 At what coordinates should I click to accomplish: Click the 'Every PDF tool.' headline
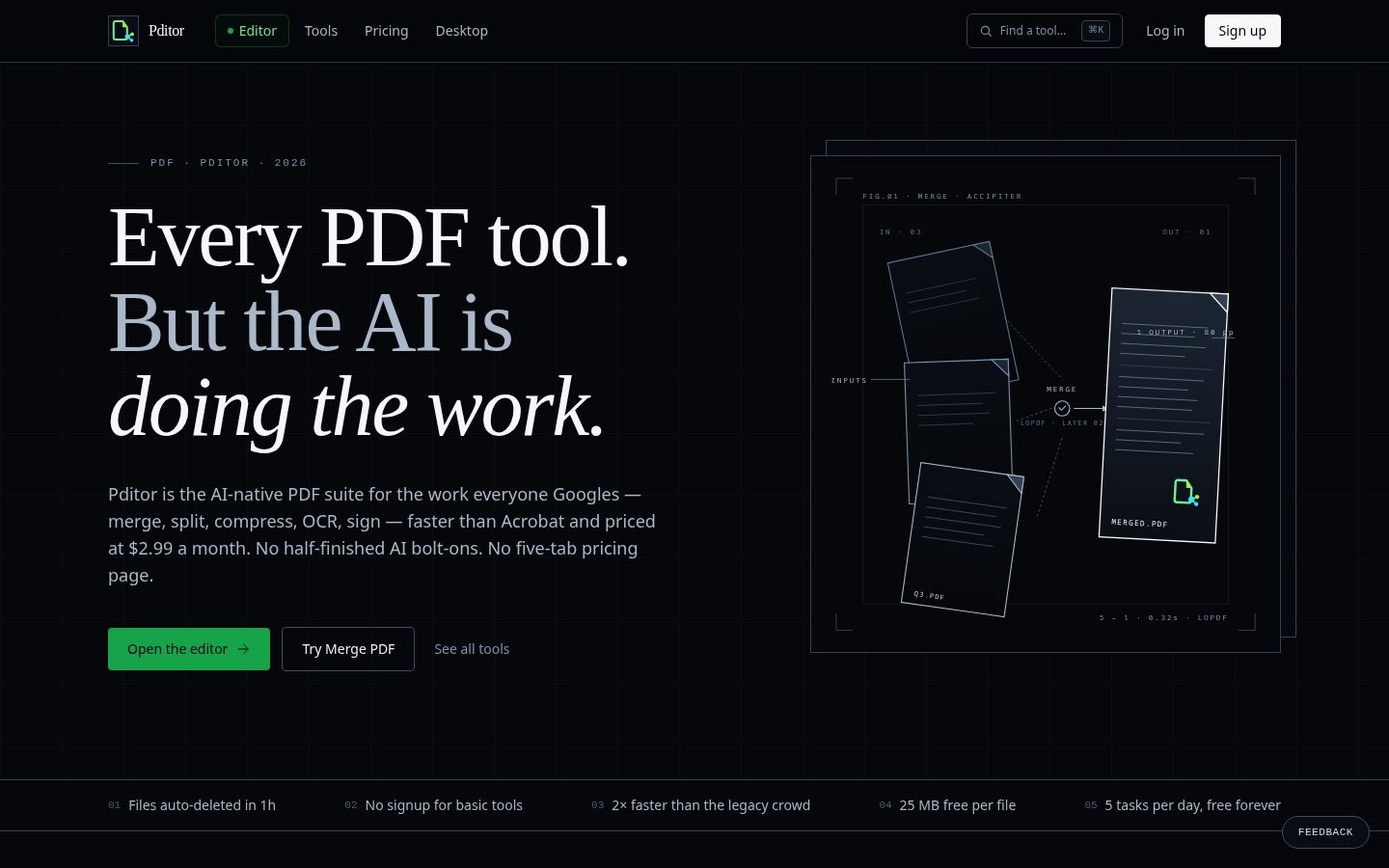(x=369, y=237)
